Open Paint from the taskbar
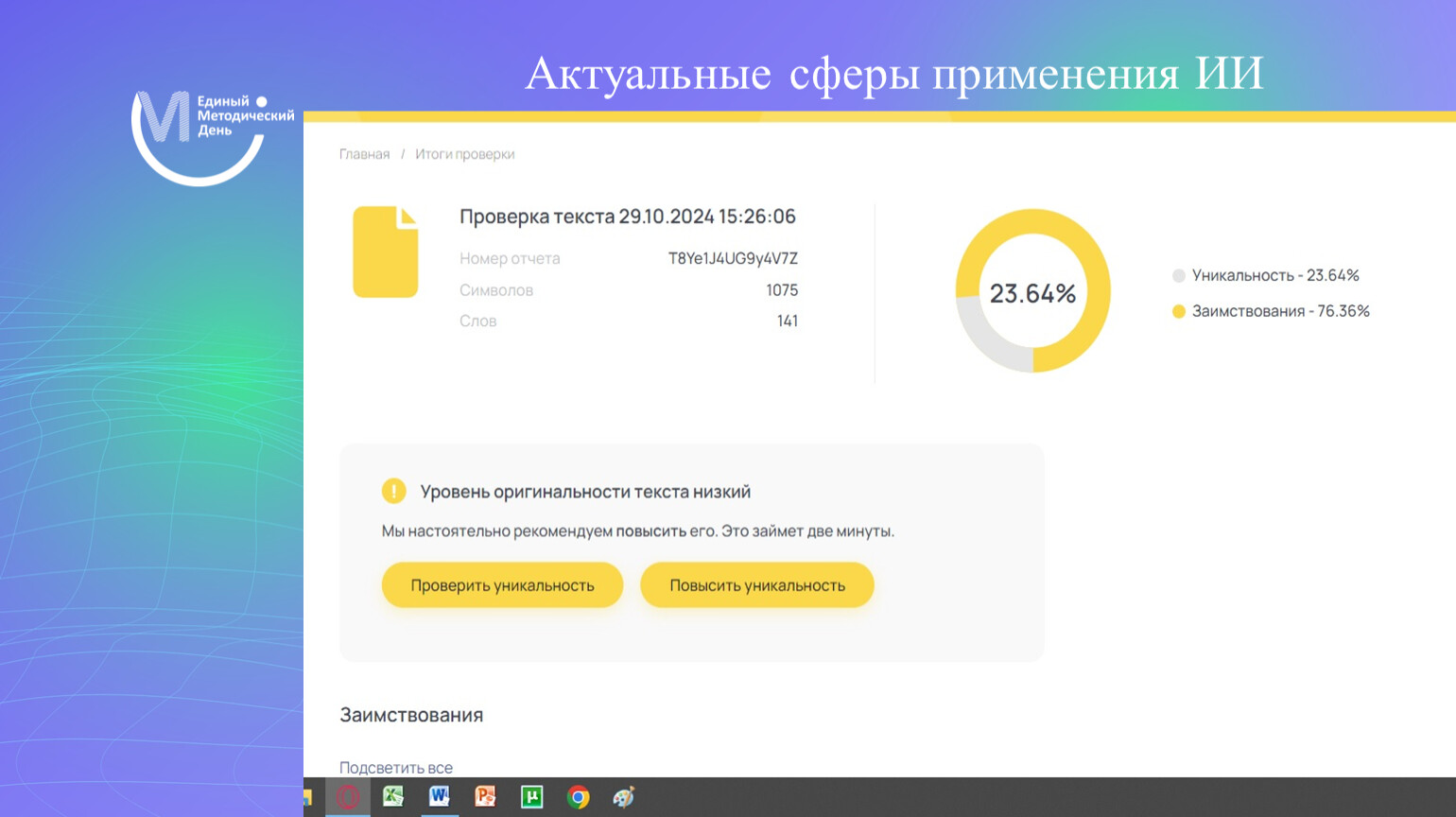Screen dimensions: 1456x817 coord(623,797)
